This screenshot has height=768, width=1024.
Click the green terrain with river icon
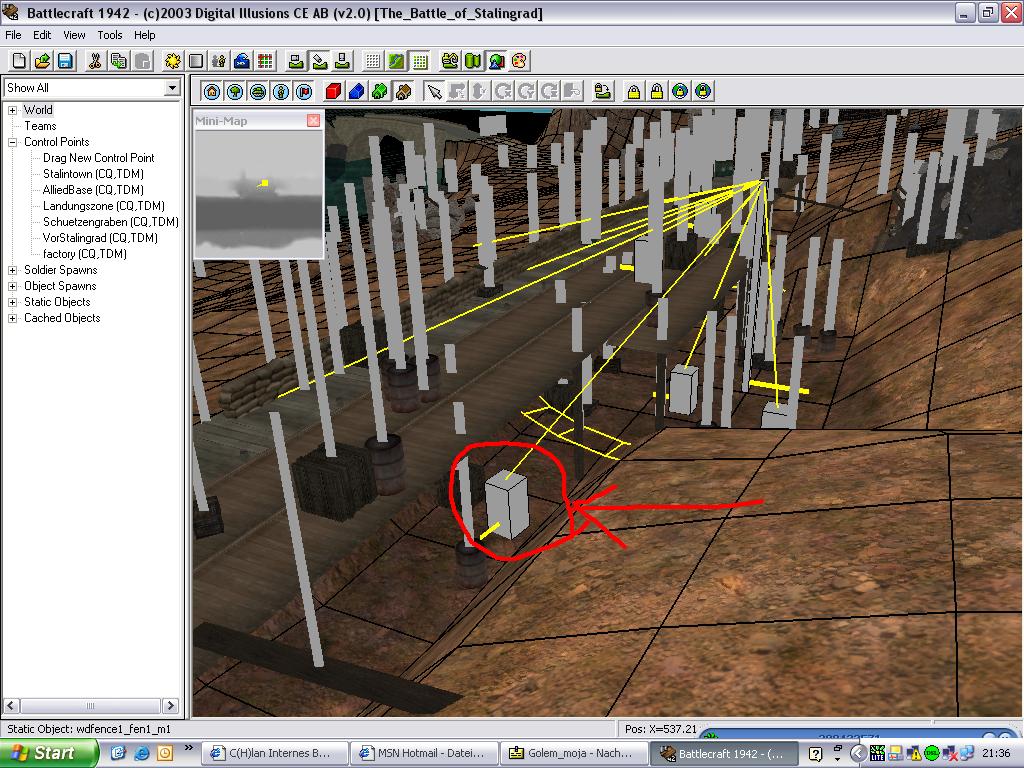[x=396, y=61]
